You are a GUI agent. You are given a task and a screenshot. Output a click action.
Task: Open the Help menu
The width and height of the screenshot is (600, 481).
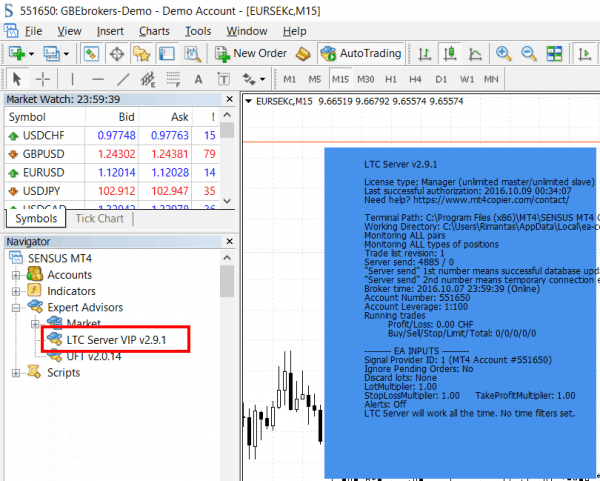(x=295, y=31)
